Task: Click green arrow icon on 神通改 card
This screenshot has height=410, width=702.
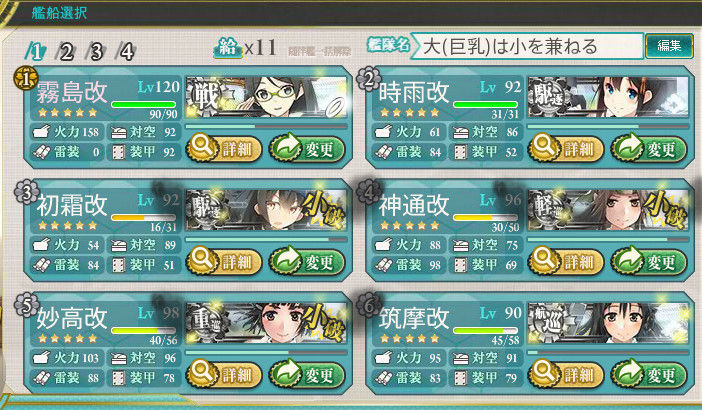Action: tap(626, 260)
